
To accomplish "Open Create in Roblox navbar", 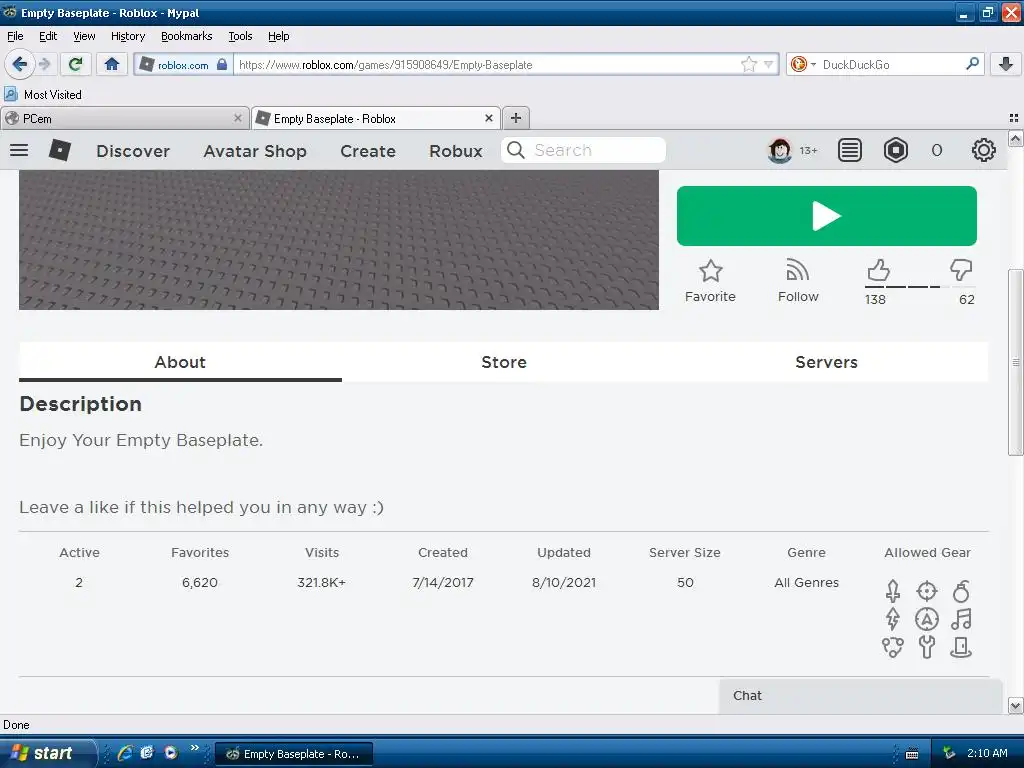I will click(368, 151).
